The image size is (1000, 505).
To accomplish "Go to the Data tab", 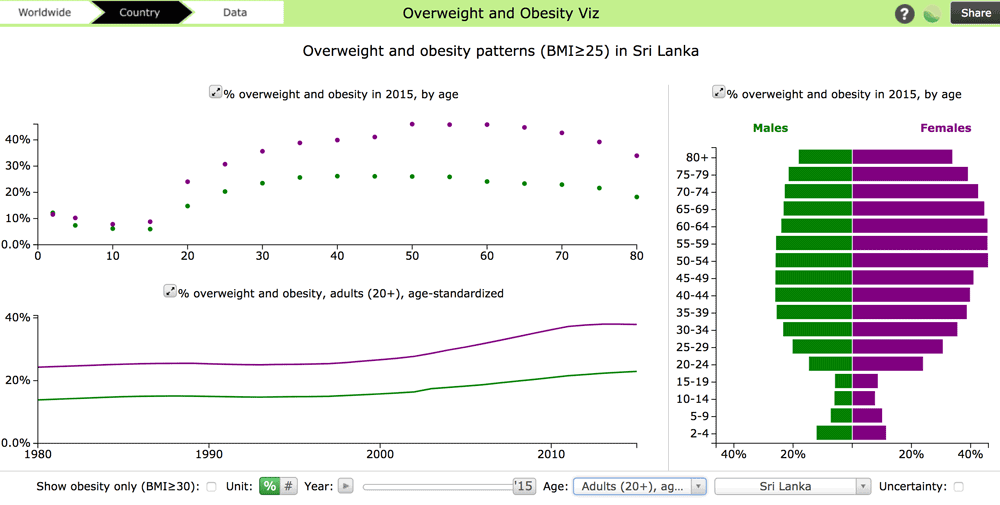I will pyautogui.click(x=235, y=13).
